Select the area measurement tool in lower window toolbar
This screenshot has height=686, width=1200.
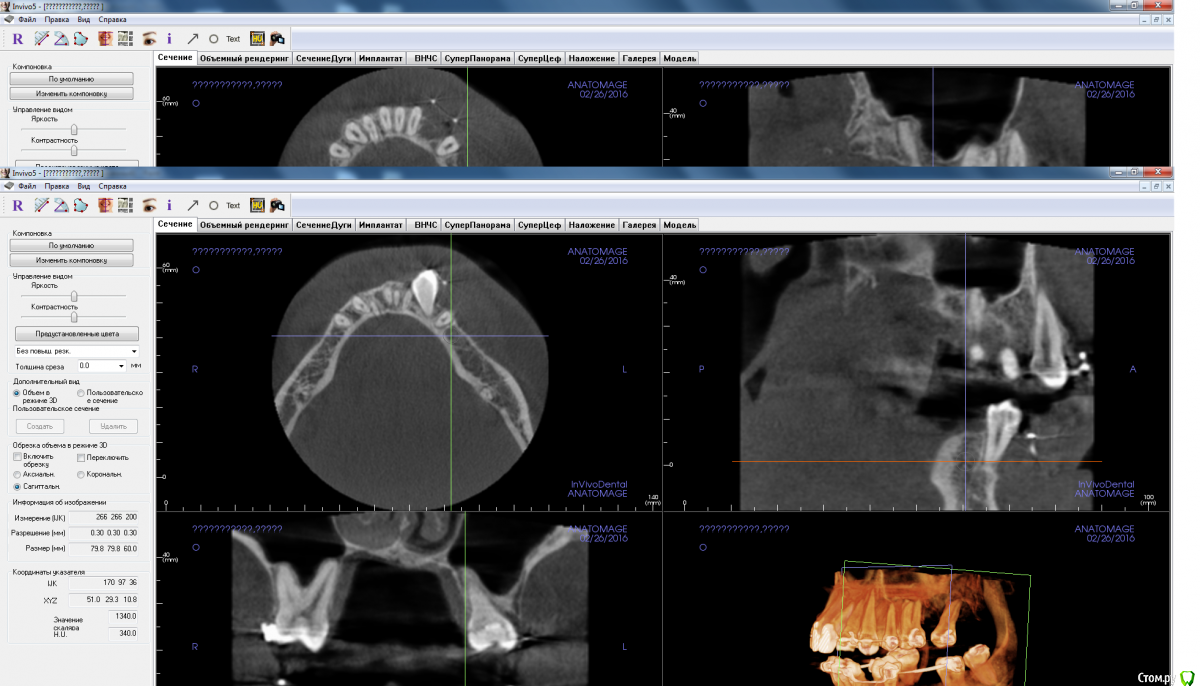tap(80, 205)
